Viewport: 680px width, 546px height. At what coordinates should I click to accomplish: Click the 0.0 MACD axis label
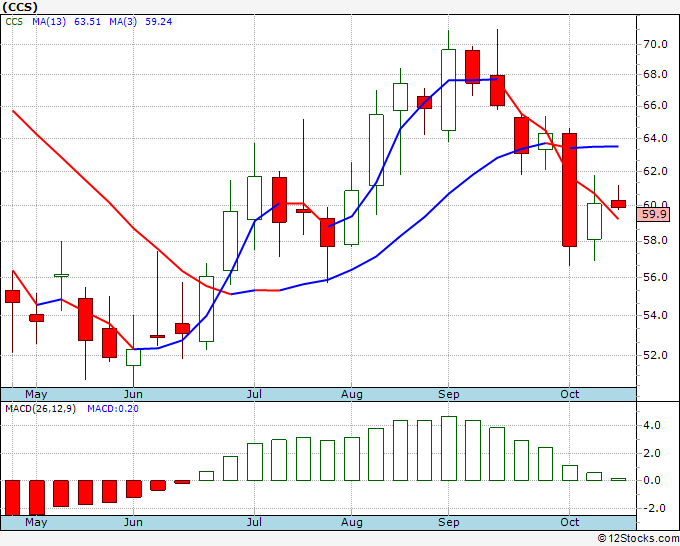[652, 481]
